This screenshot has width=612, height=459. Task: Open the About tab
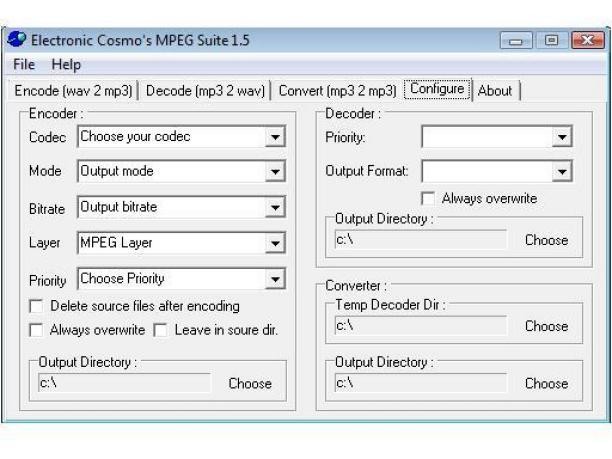click(495, 91)
